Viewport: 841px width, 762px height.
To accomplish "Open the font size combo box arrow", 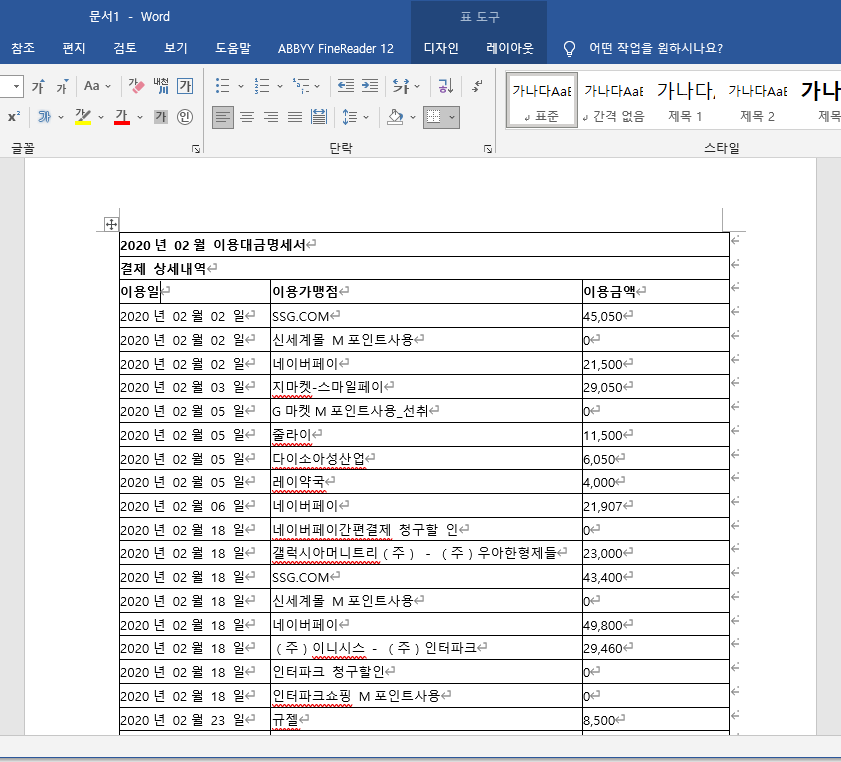I will click(17, 86).
